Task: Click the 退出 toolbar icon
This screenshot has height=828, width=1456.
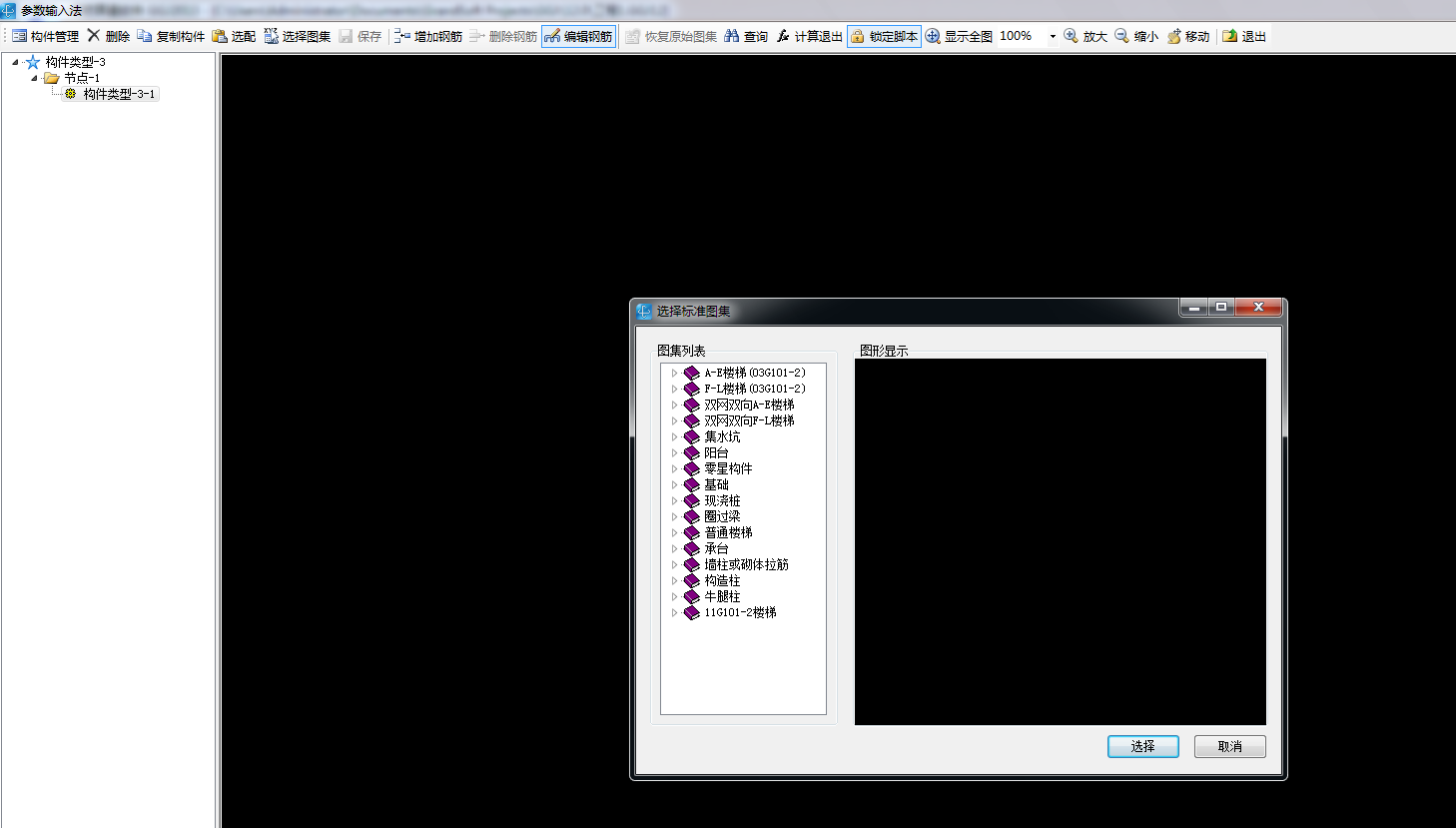Action: point(1229,36)
